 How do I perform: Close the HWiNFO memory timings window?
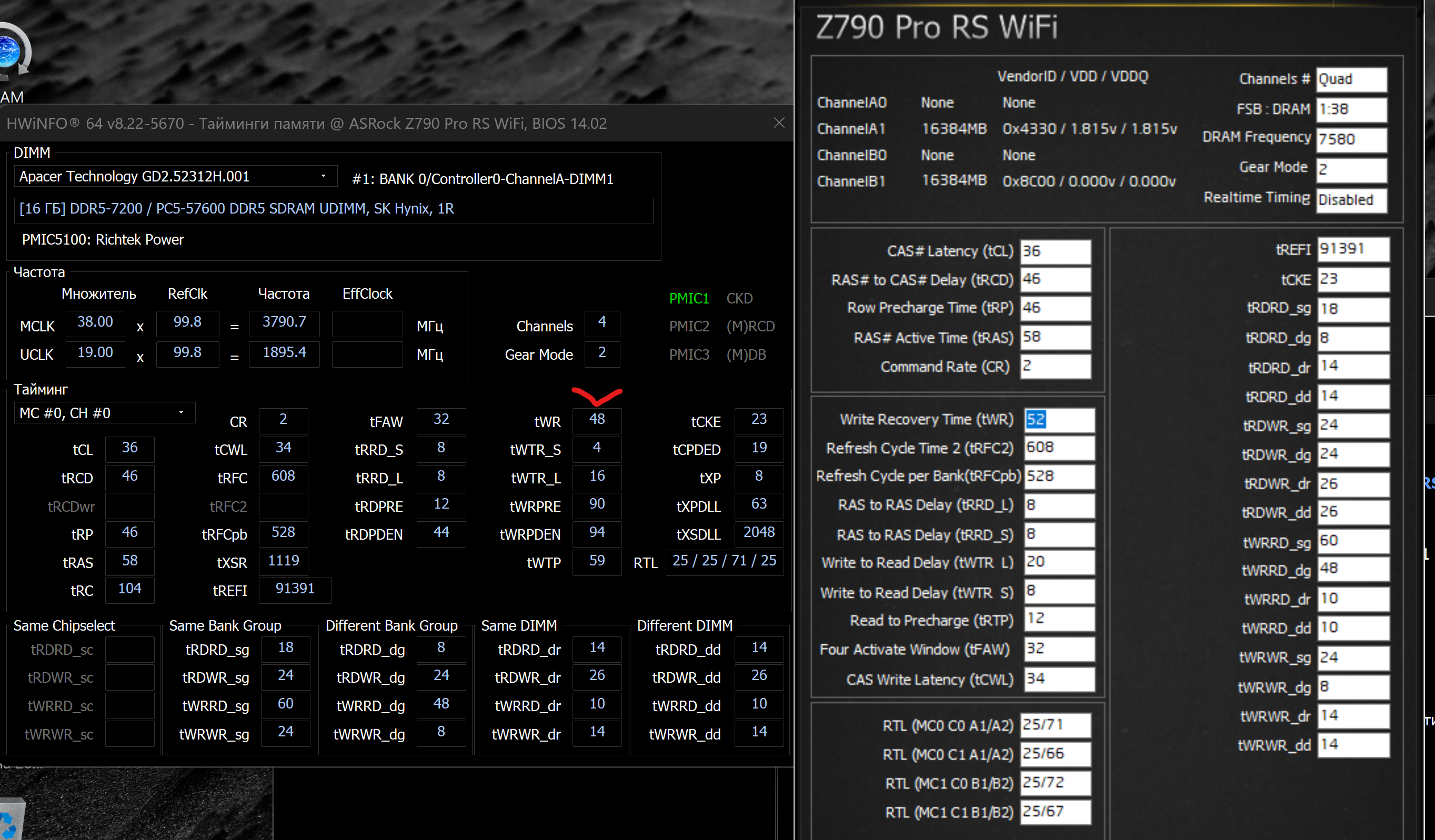pos(779,123)
